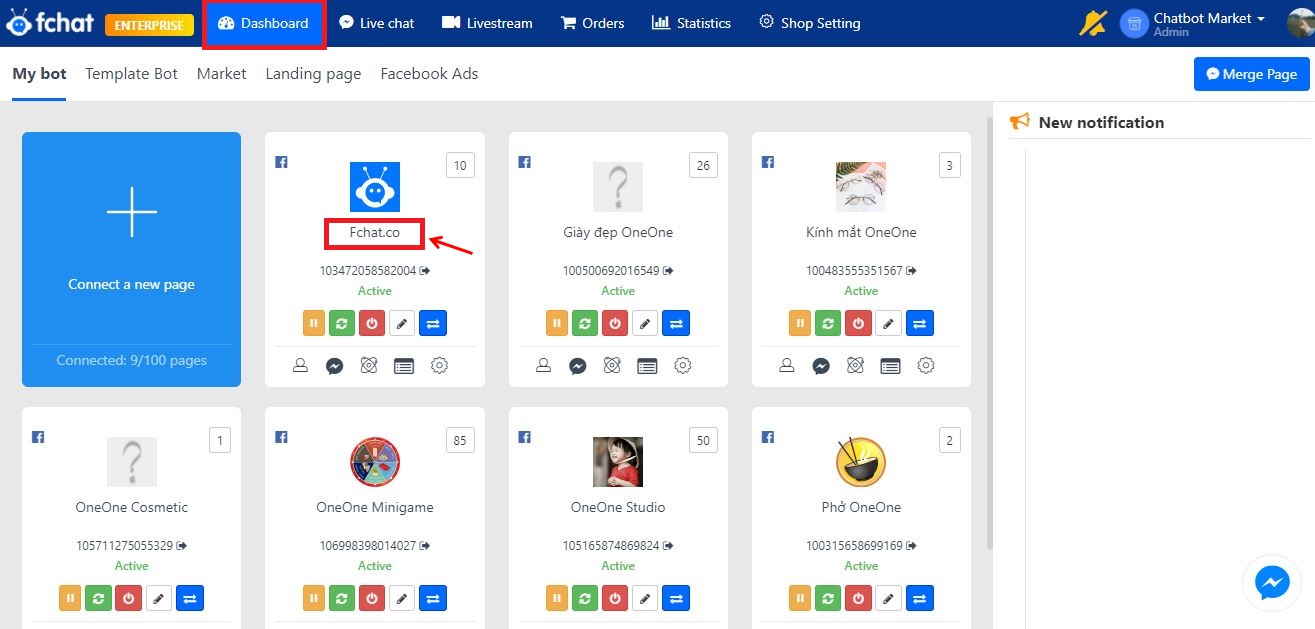
Task: Open external link beside ID 100483555351567
Action: (x=911, y=271)
